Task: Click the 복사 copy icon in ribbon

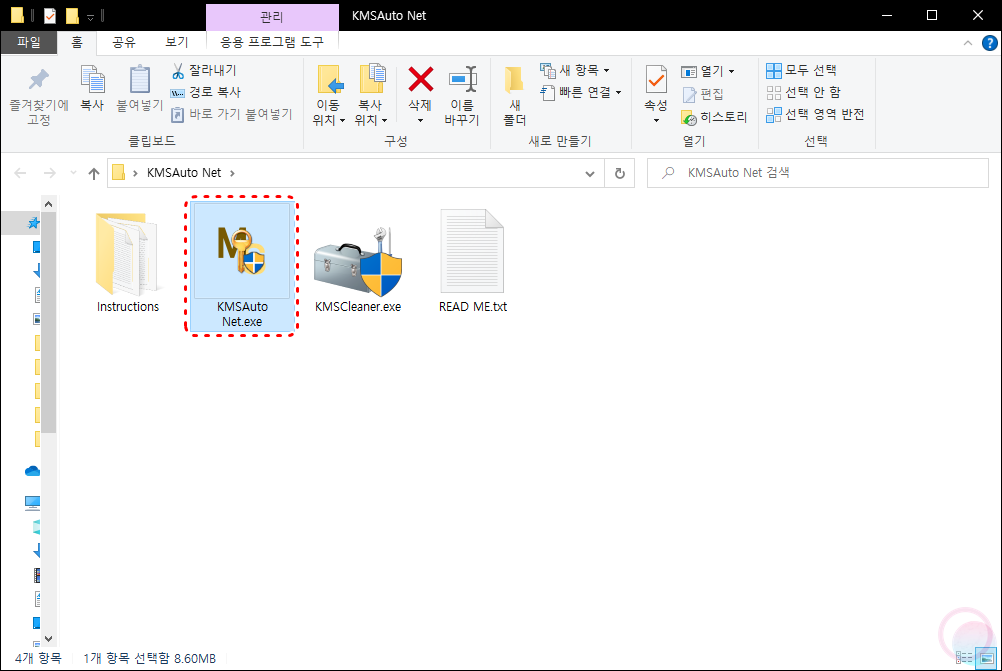Action: pyautogui.click(x=92, y=80)
